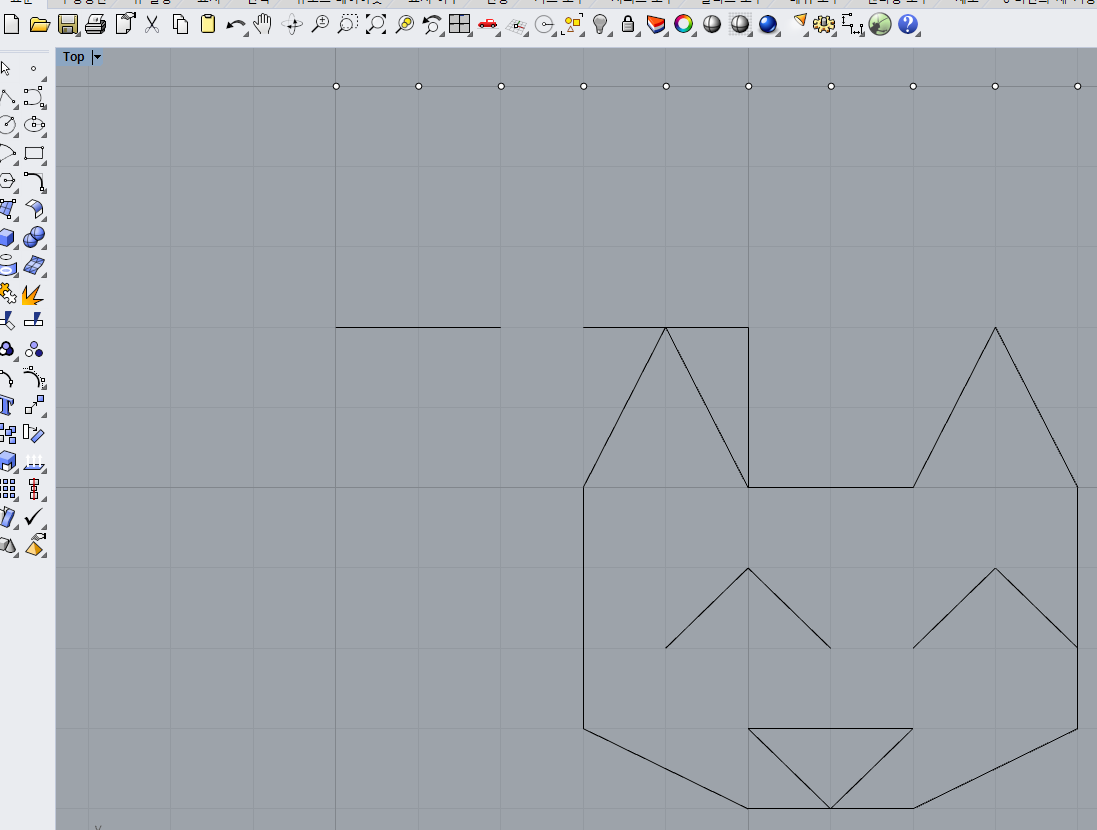
Task: Print the drawing with printer icon
Action: tap(95, 24)
